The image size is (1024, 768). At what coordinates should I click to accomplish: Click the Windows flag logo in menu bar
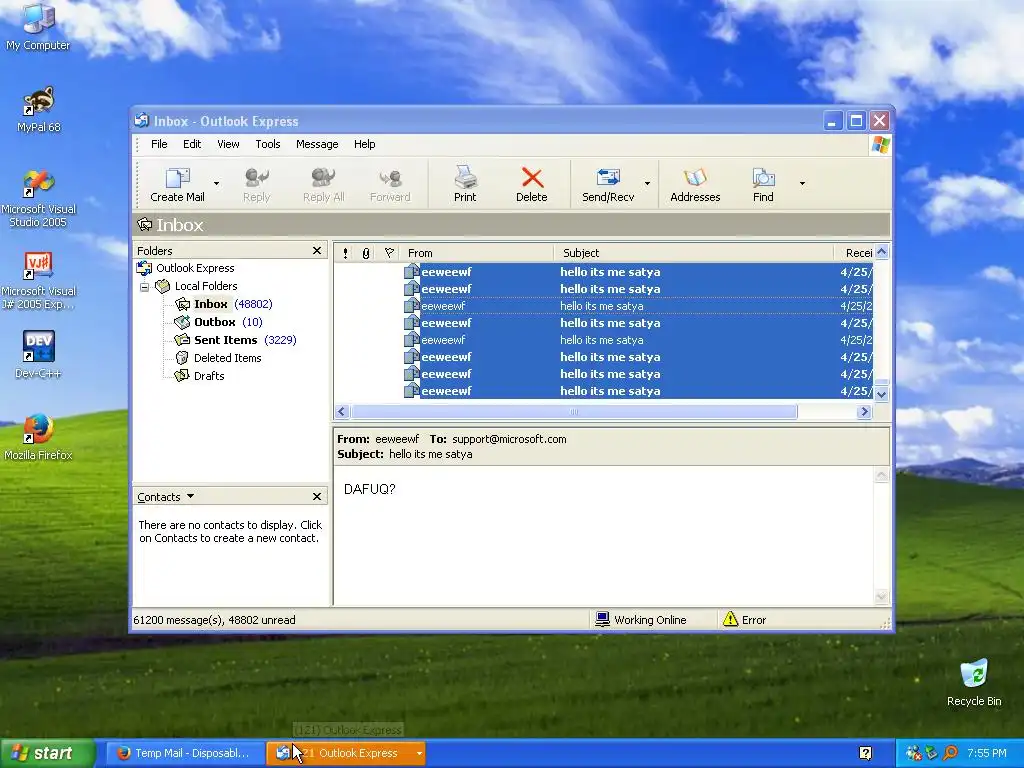pyautogui.click(x=880, y=144)
